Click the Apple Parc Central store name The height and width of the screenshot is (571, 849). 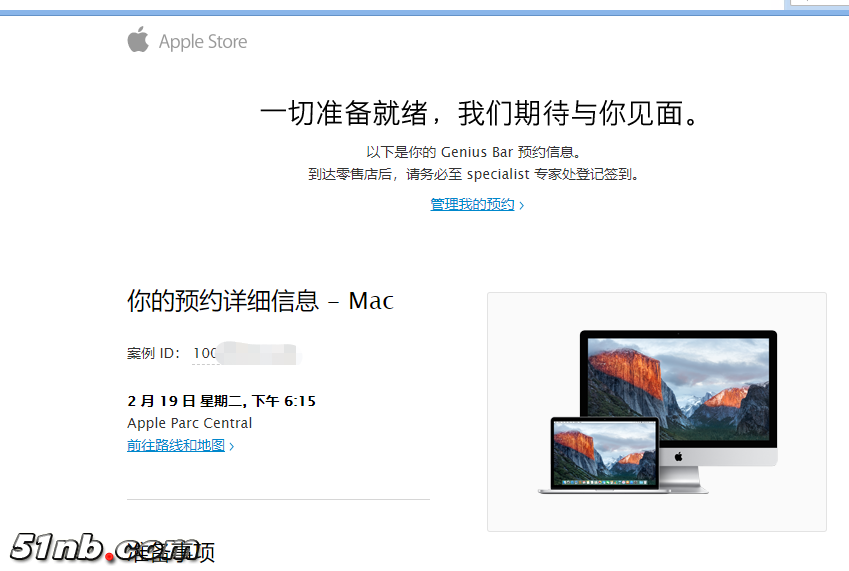pos(190,423)
